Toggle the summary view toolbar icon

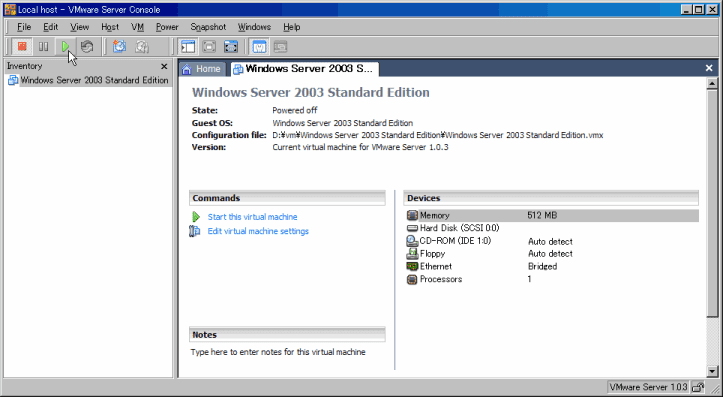(x=259, y=46)
